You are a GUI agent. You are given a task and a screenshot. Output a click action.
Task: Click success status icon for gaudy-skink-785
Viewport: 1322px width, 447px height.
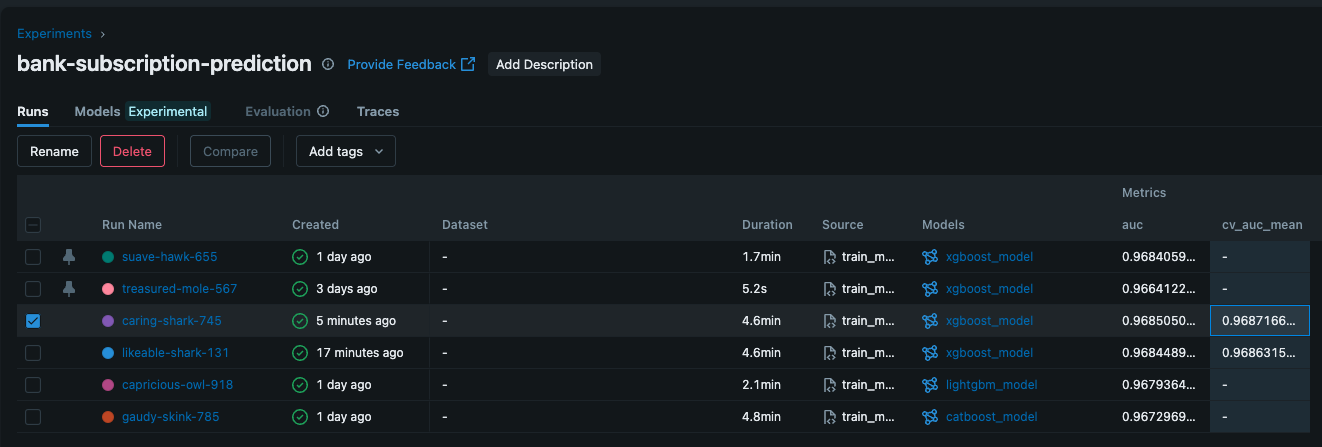(x=299, y=417)
